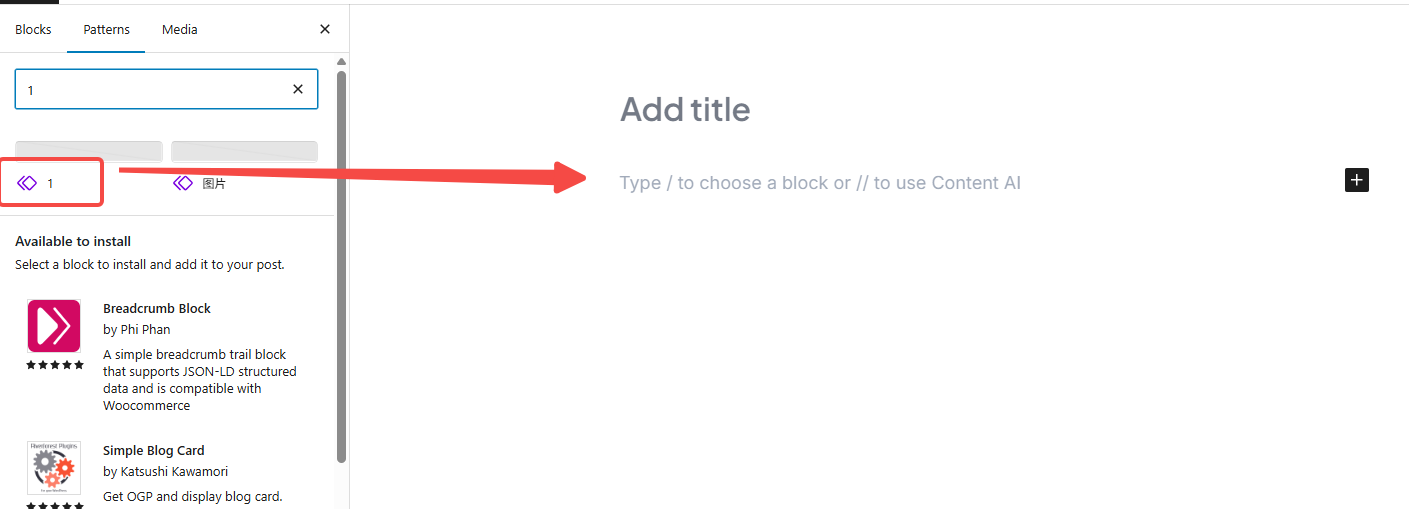Close the block inserter panel
The width and height of the screenshot is (1409, 509).
[x=324, y=30]
